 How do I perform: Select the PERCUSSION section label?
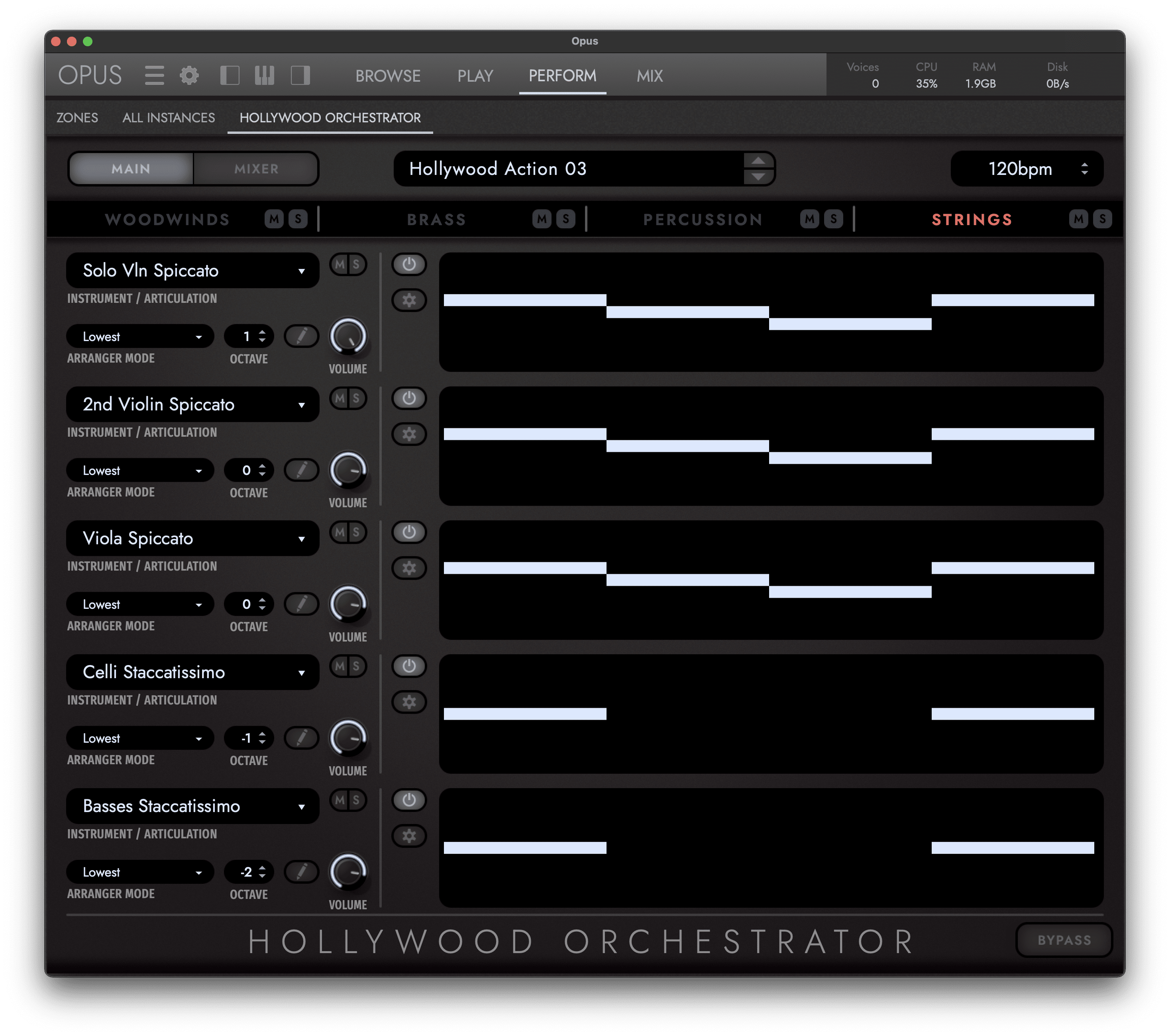click(x=703, y=219)
